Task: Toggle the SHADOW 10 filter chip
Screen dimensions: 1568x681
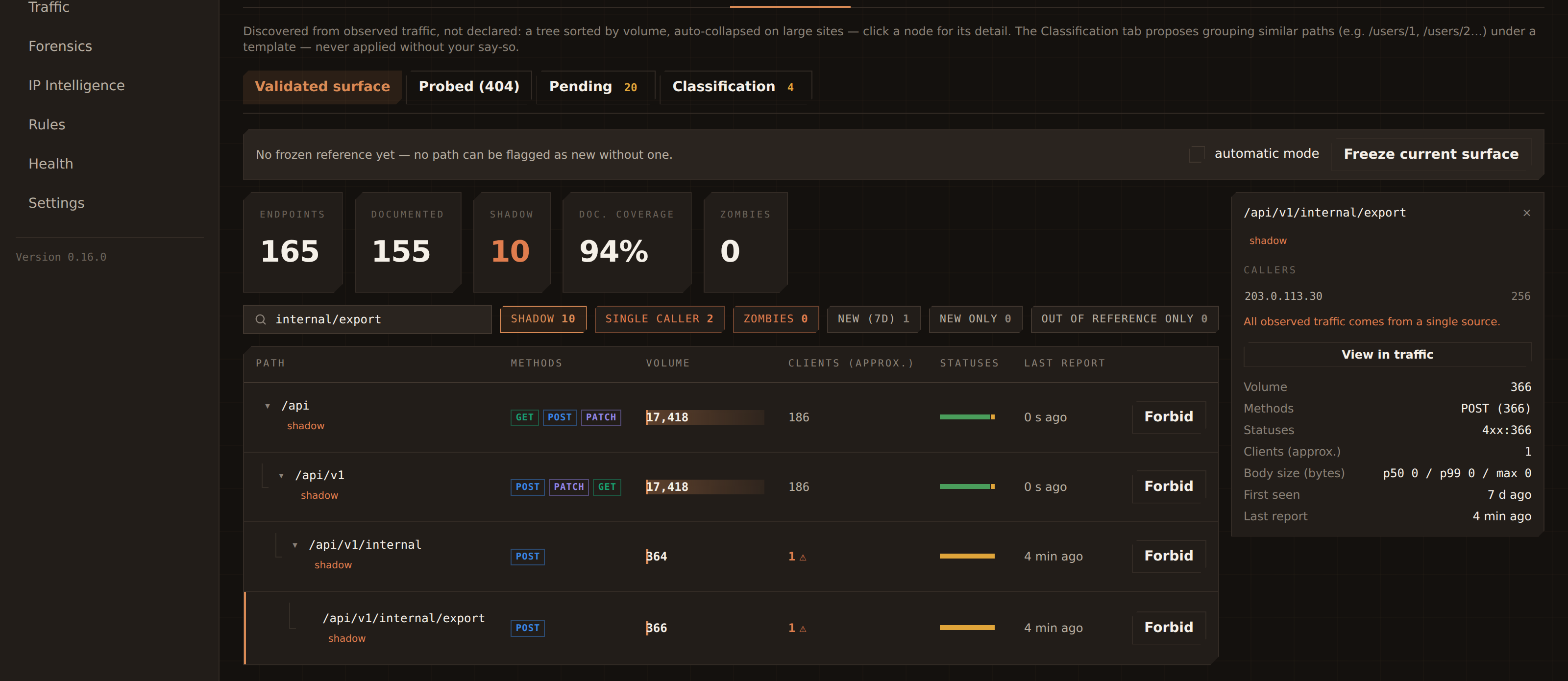Action: [x=543, y=319]
